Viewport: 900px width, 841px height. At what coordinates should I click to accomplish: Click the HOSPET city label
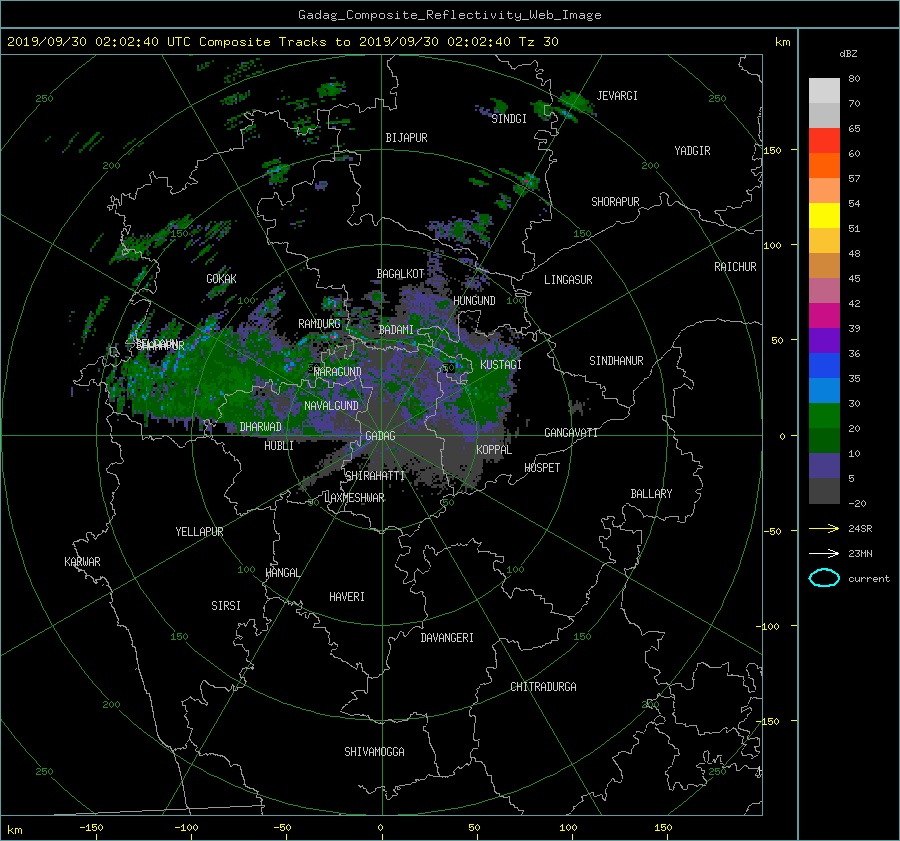click(542, 468)
